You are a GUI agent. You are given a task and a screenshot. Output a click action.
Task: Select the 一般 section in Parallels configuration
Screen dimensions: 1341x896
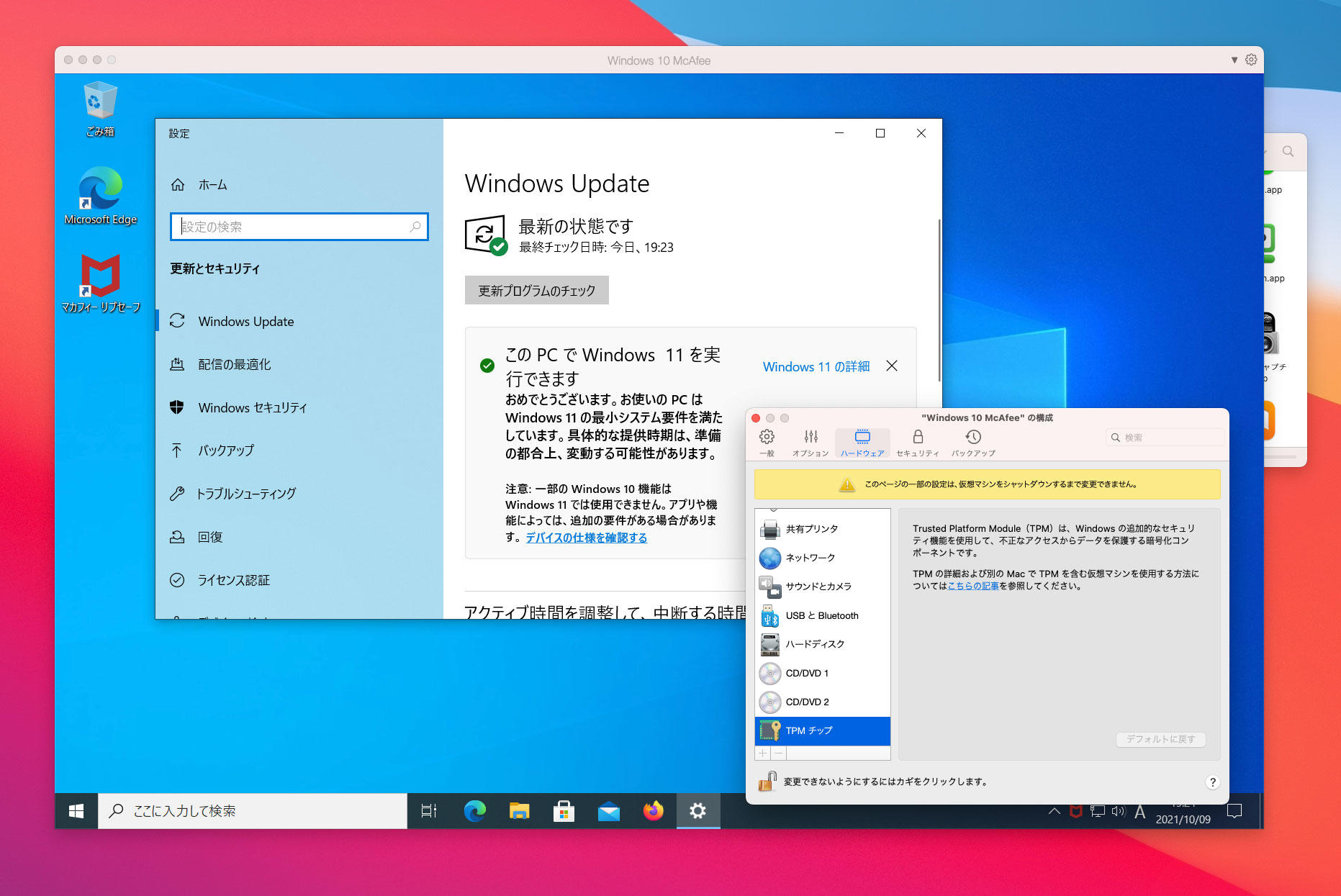coord(766,442)
